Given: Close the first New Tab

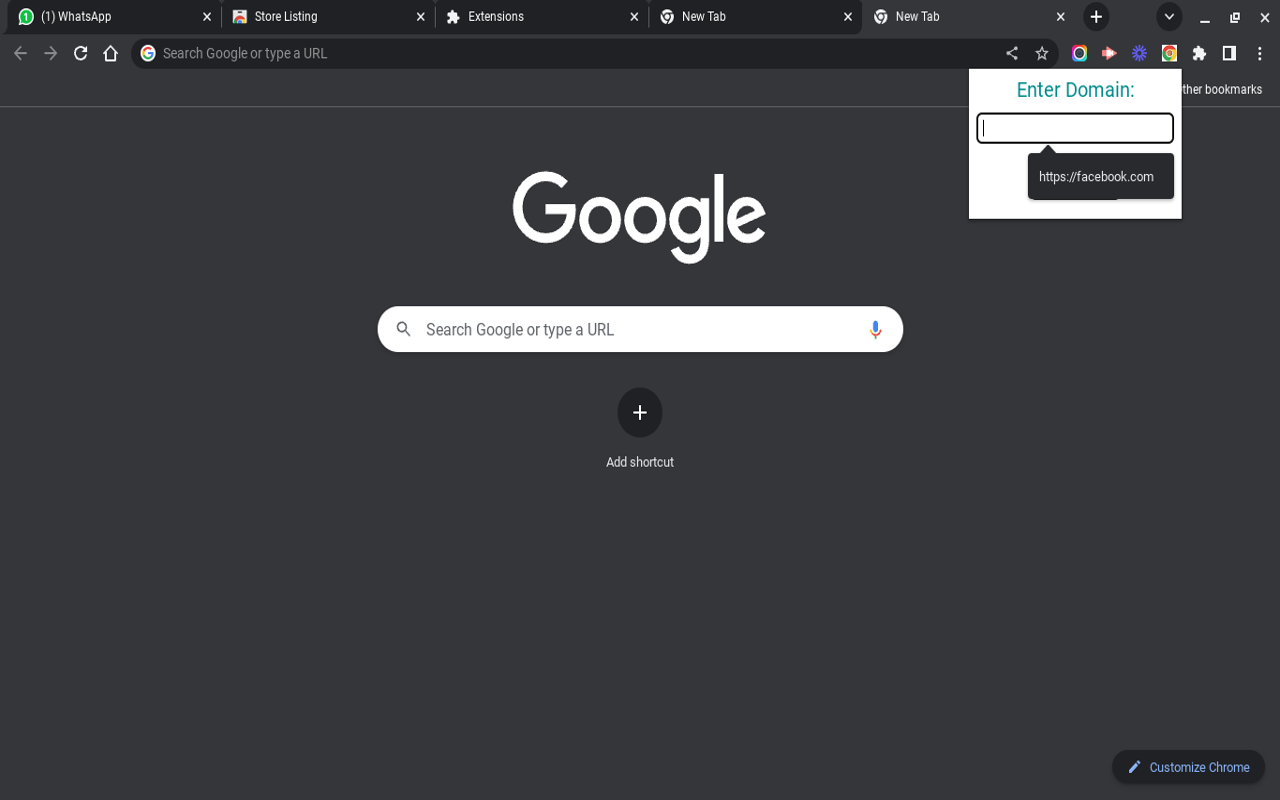Looking at the screenshot, I should pyautogui.click(x=847, y=17).
